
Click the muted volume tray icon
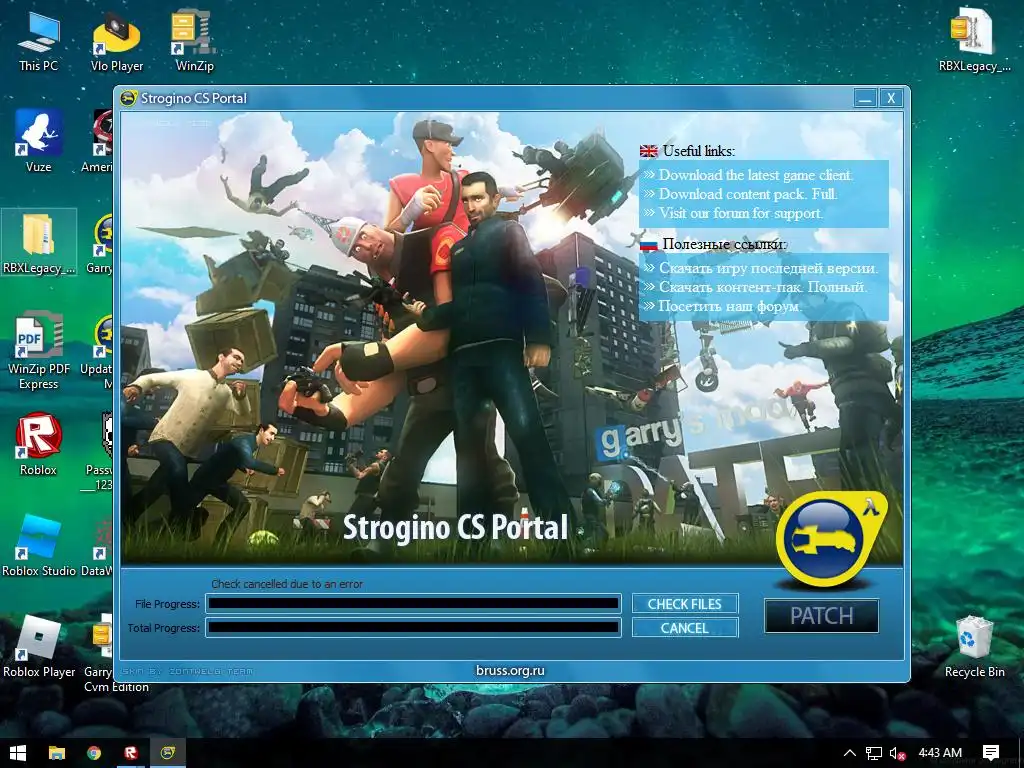[897, 753]
